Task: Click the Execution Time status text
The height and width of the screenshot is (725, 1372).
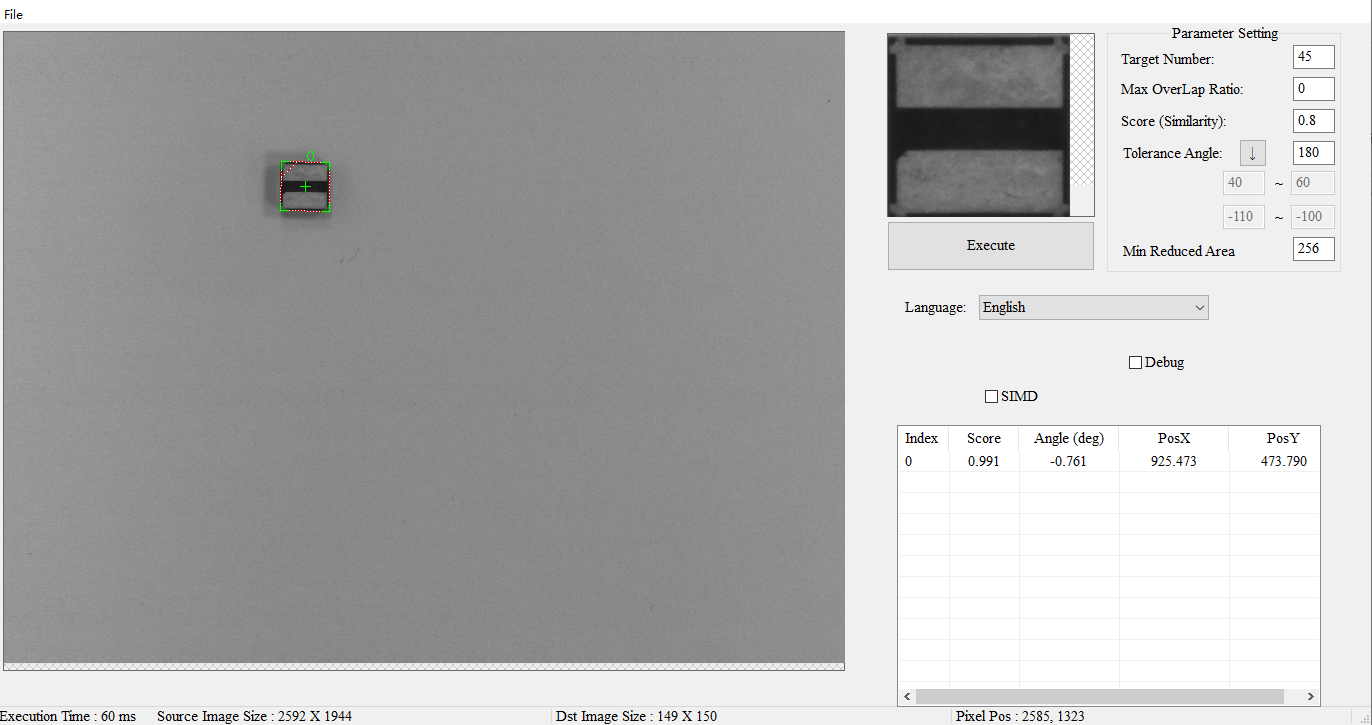Action: 68,716
